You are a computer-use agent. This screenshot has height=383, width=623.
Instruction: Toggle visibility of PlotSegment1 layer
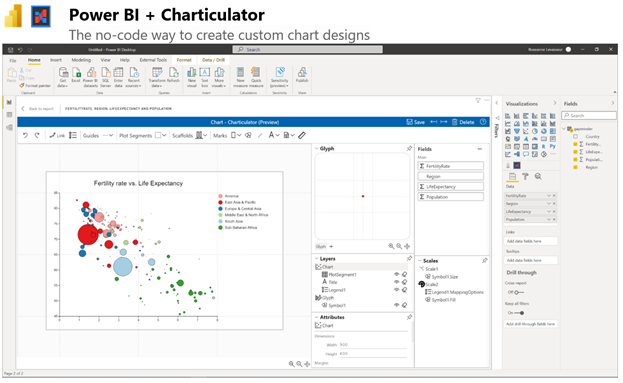point(396,275)
